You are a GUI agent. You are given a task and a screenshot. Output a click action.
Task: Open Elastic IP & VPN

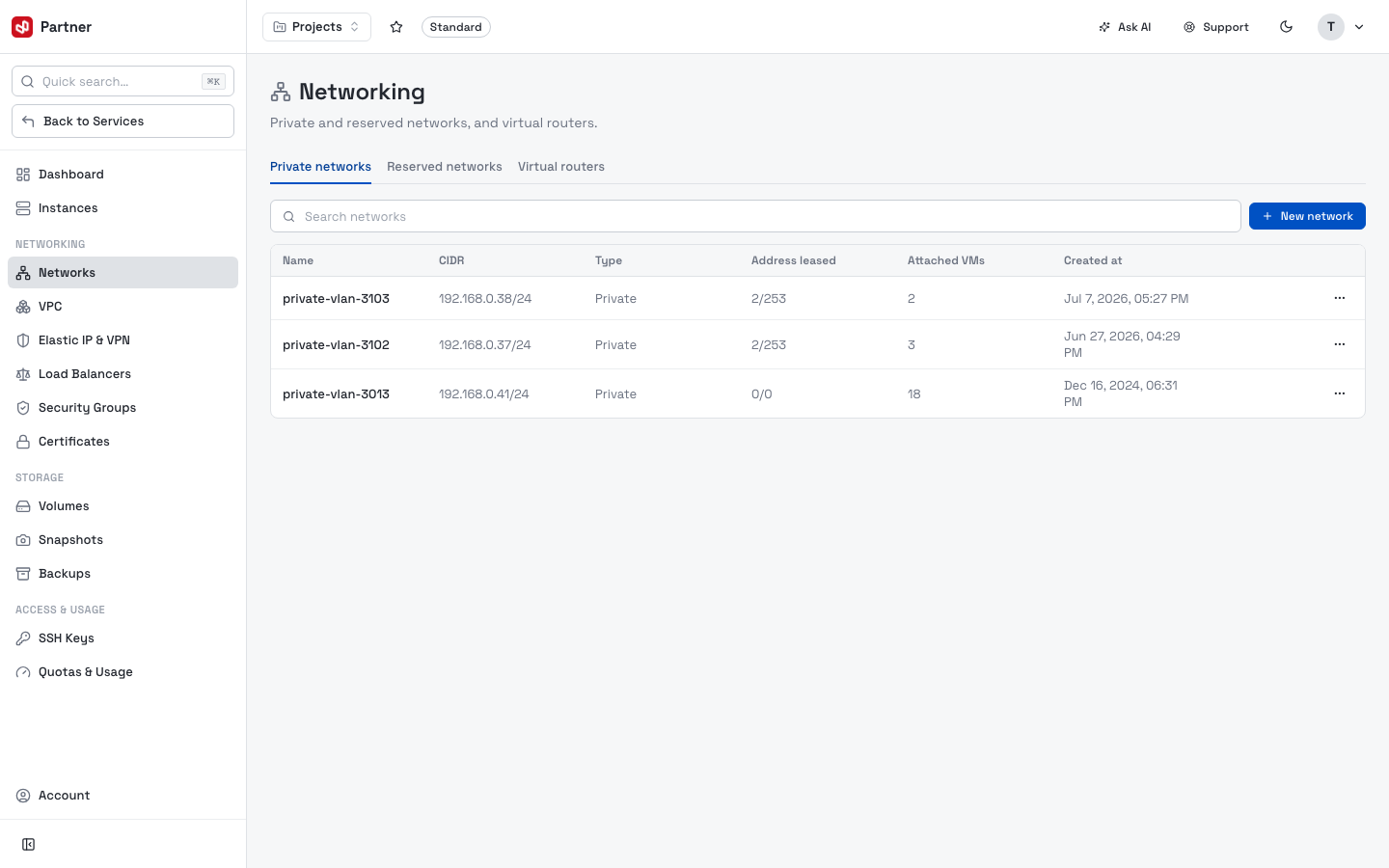pyautogui.click(x=123, y=340)
